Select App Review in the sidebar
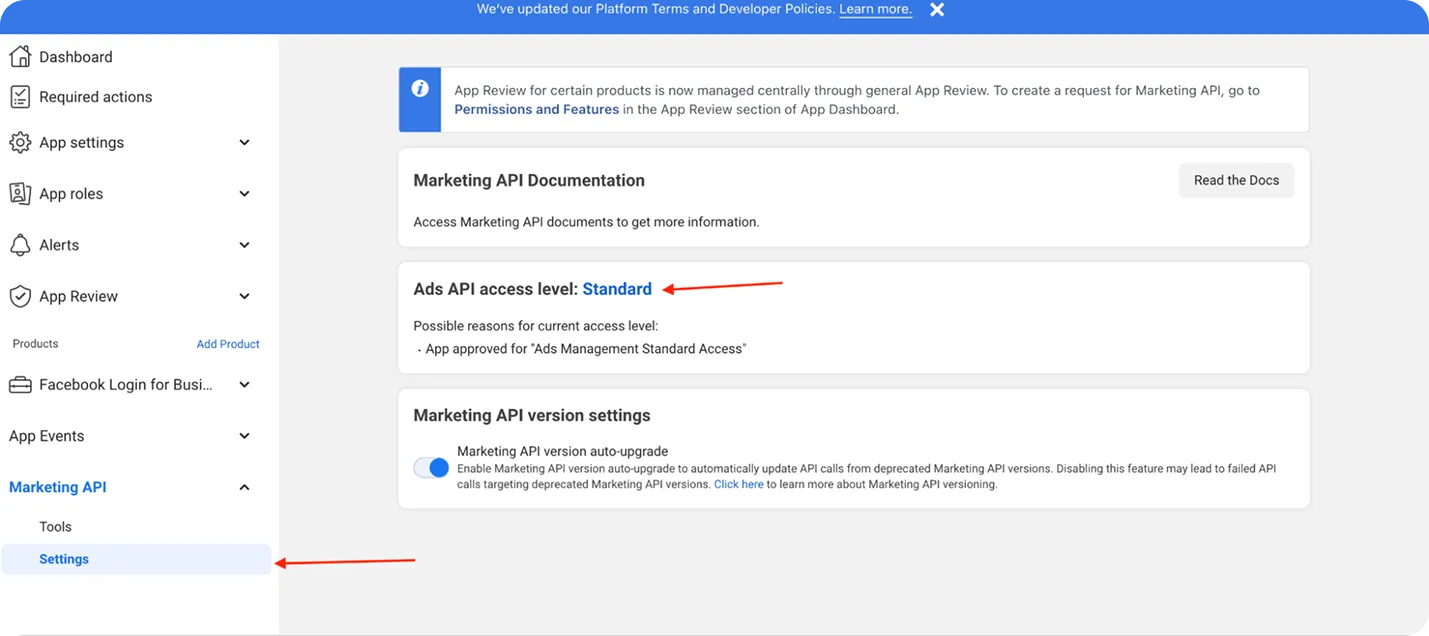 79,297
